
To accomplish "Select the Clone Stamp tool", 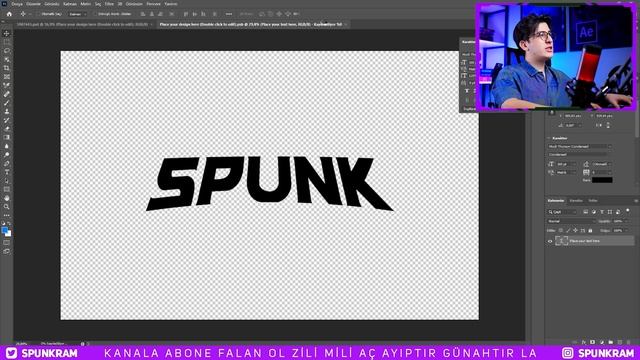I will [x=7, y=111].
